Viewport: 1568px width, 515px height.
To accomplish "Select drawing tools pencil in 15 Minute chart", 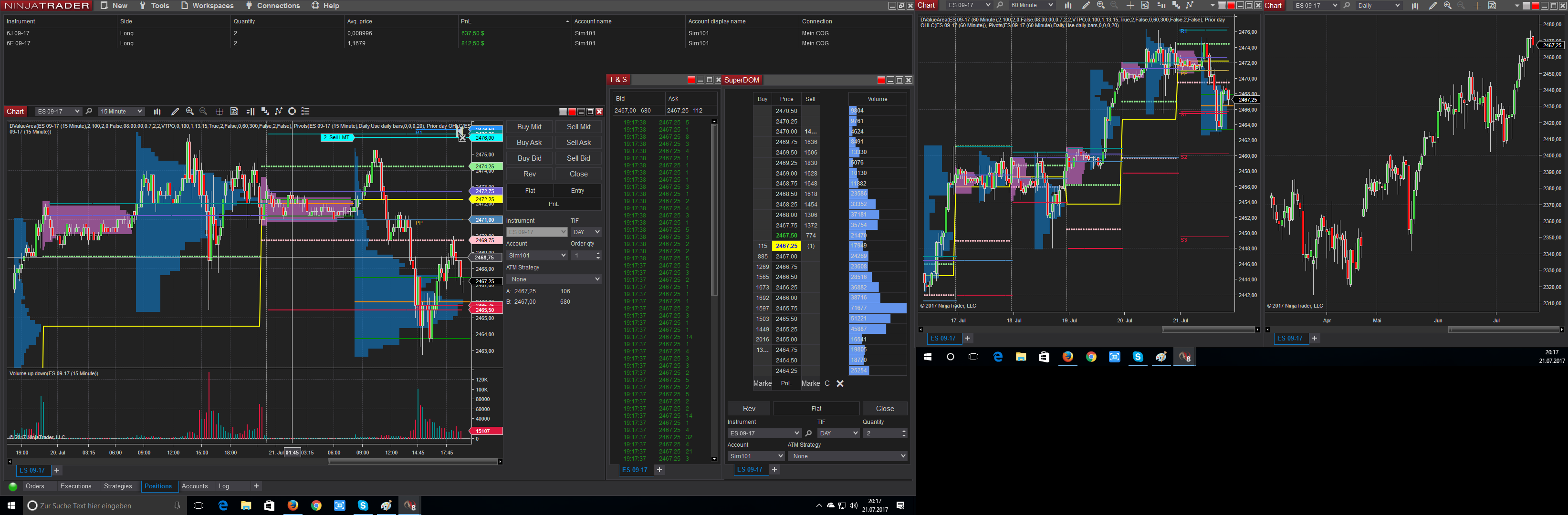I will (175, 111).
